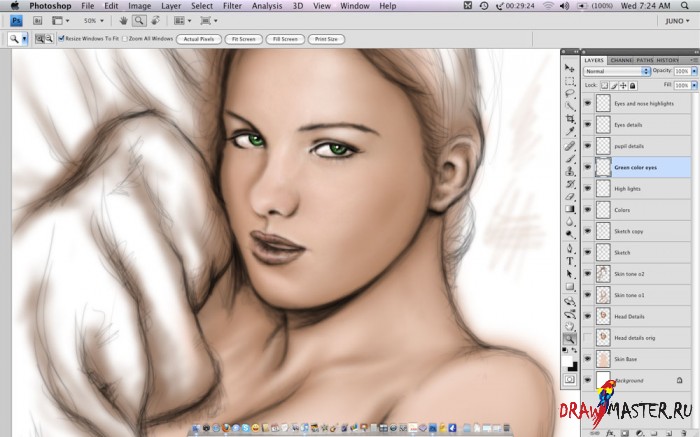Select the Eraser tool

(x=570, y=196)
